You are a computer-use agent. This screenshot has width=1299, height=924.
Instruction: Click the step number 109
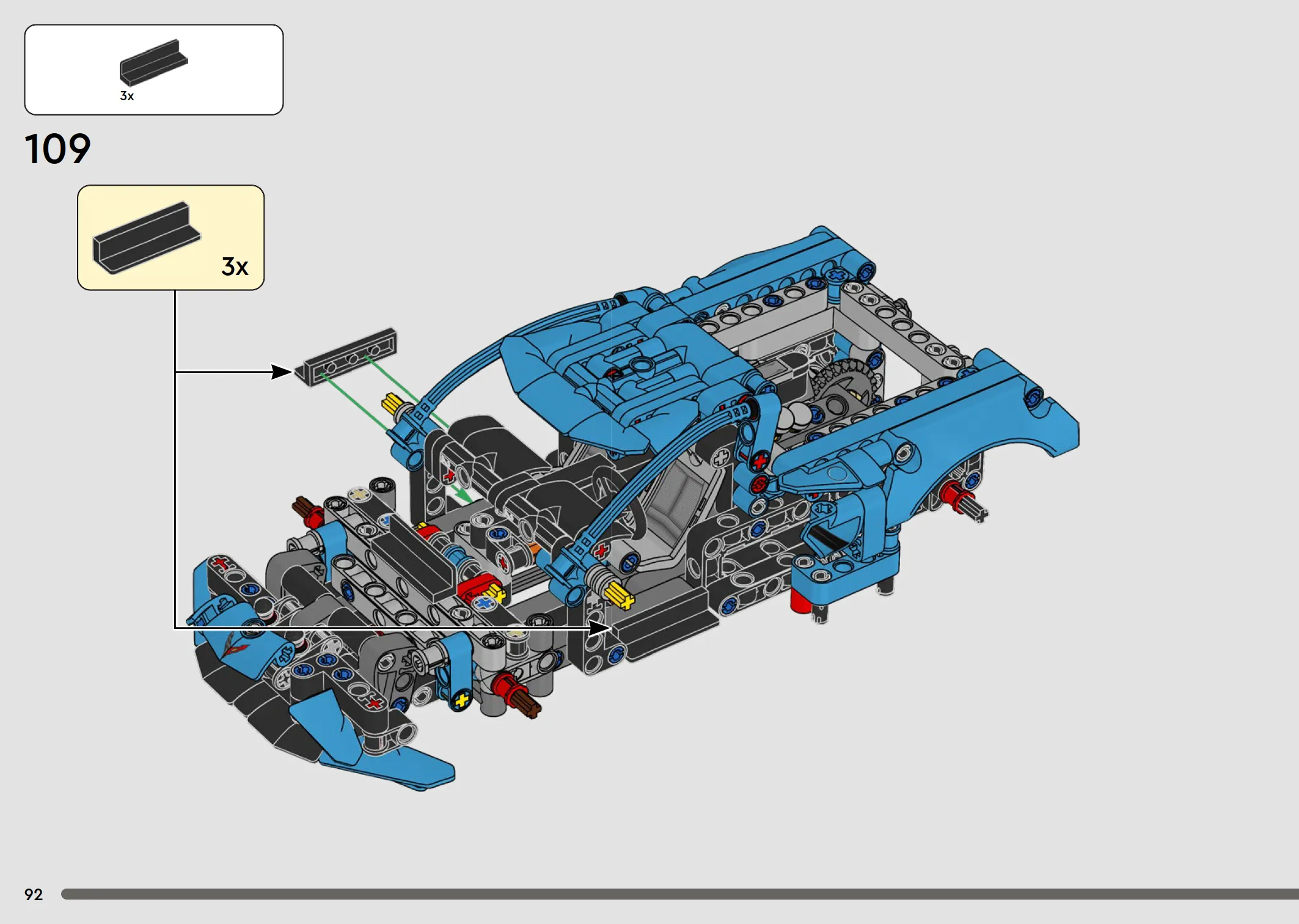(57, 149)
